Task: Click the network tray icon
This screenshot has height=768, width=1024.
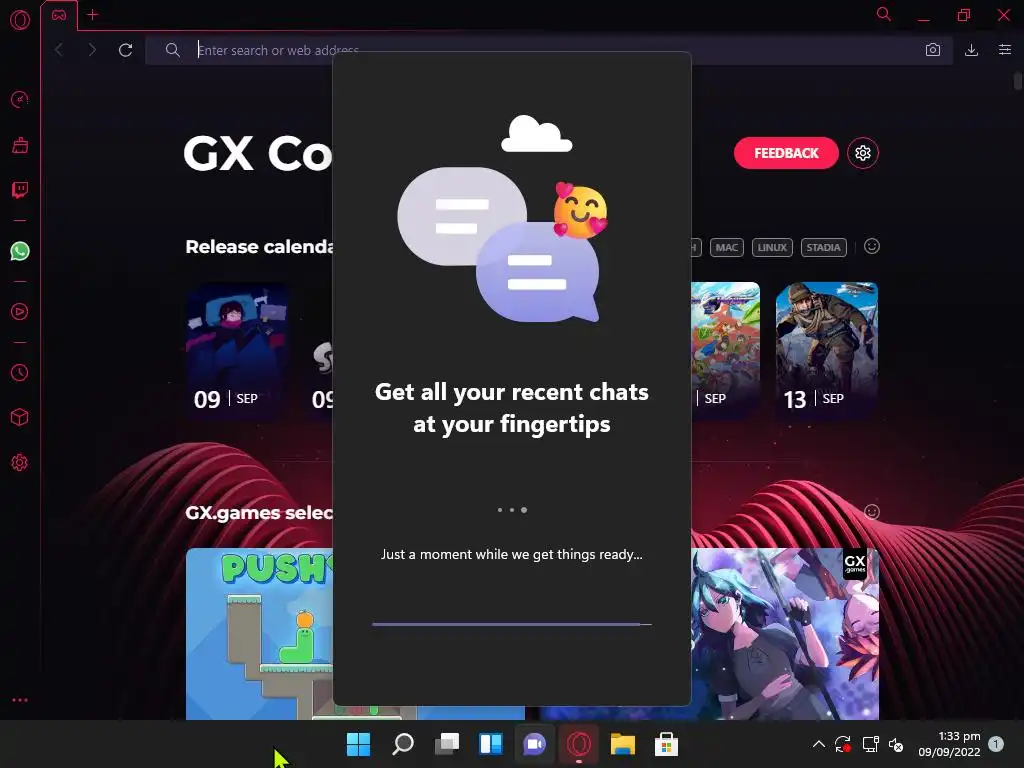Action: (871, 744)
